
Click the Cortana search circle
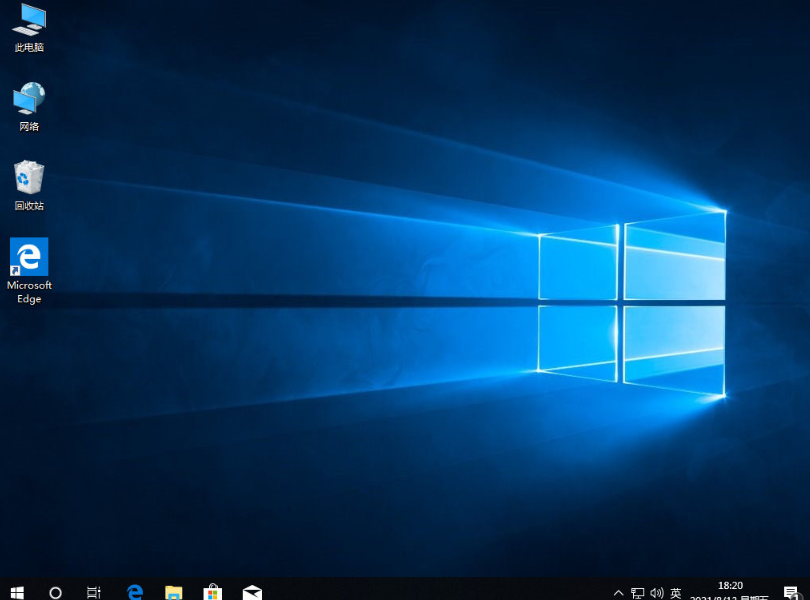pos(55,592)
